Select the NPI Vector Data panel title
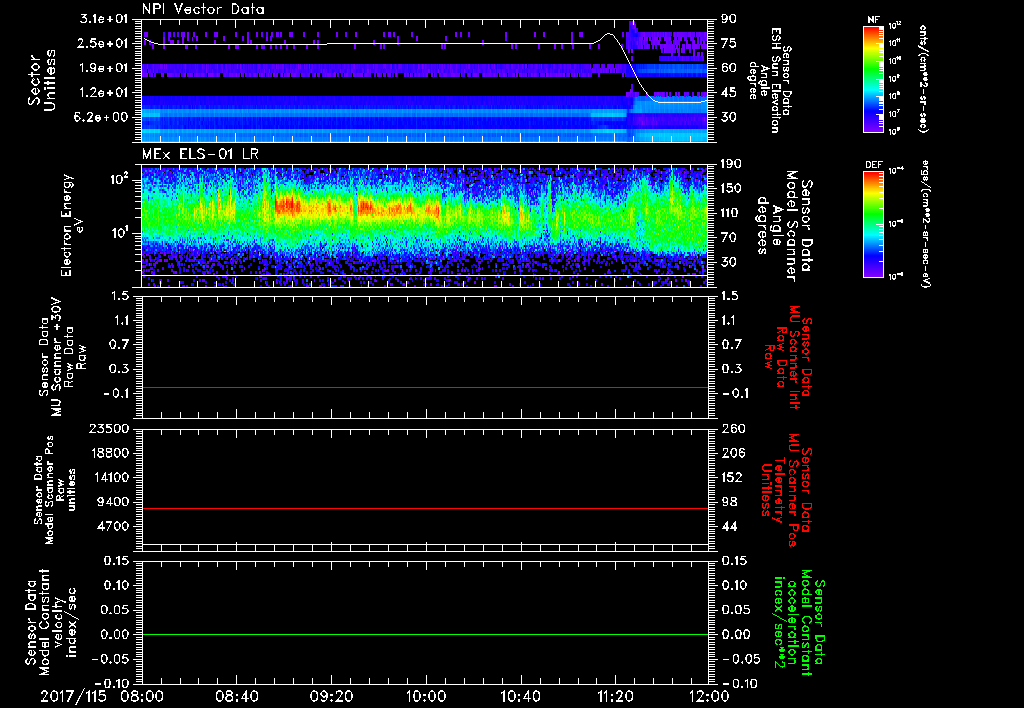Image resolution: width=1024 pixels, height=708 pixels. [203, 8]
